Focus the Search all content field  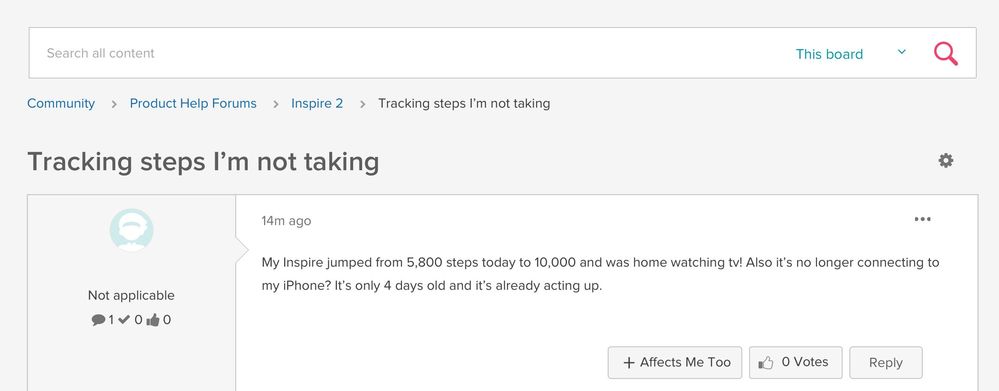pos(408,53)
